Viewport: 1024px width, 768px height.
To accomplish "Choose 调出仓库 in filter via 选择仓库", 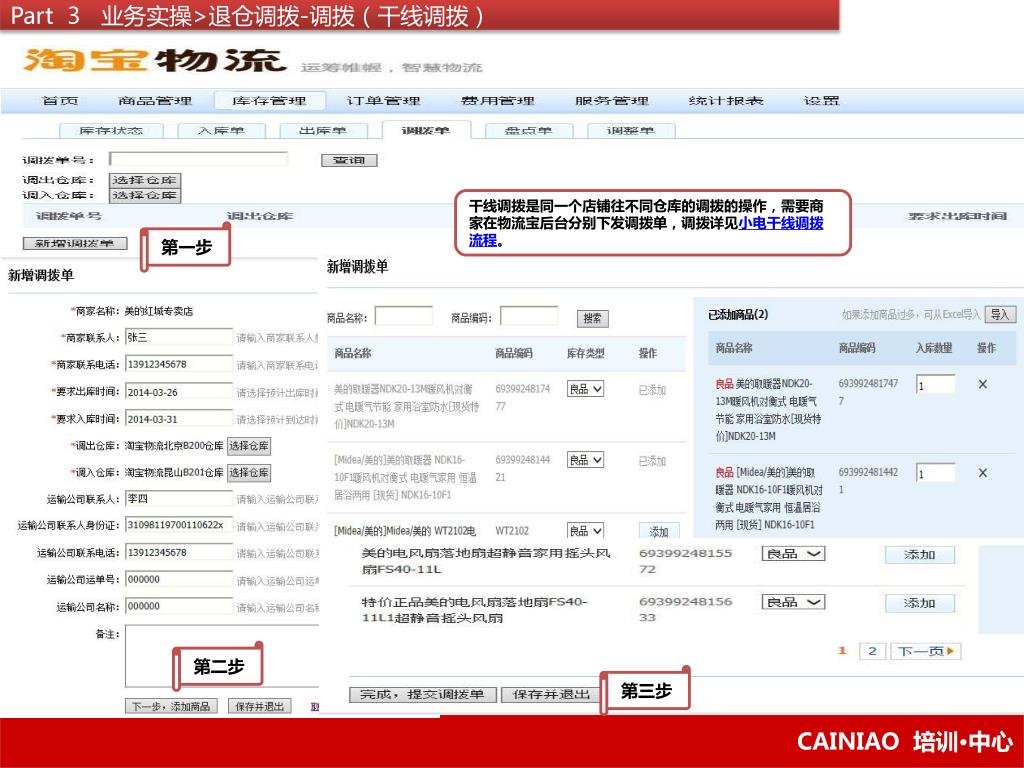I will click(144, 180).
